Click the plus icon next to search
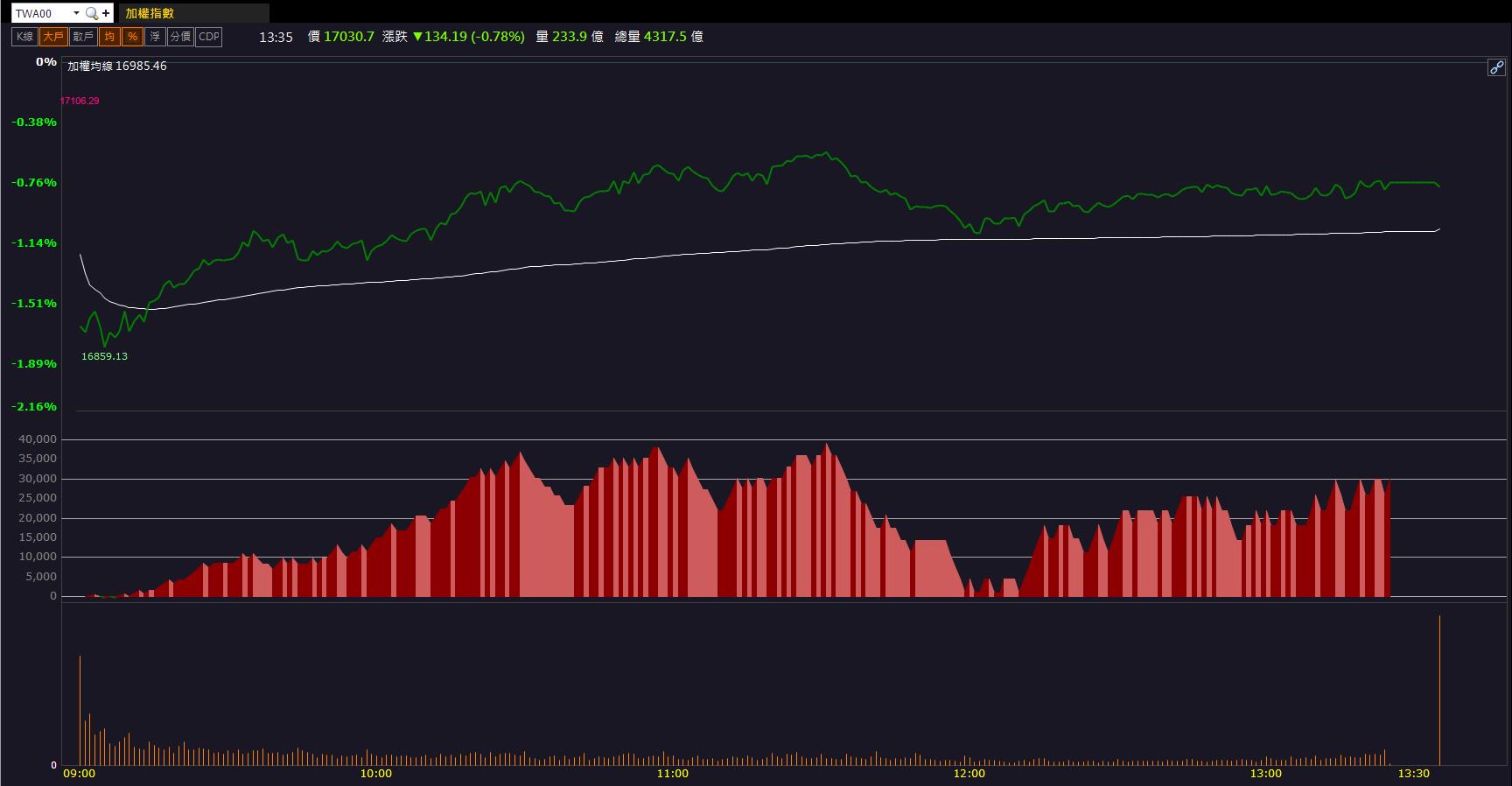 point(106,13)
